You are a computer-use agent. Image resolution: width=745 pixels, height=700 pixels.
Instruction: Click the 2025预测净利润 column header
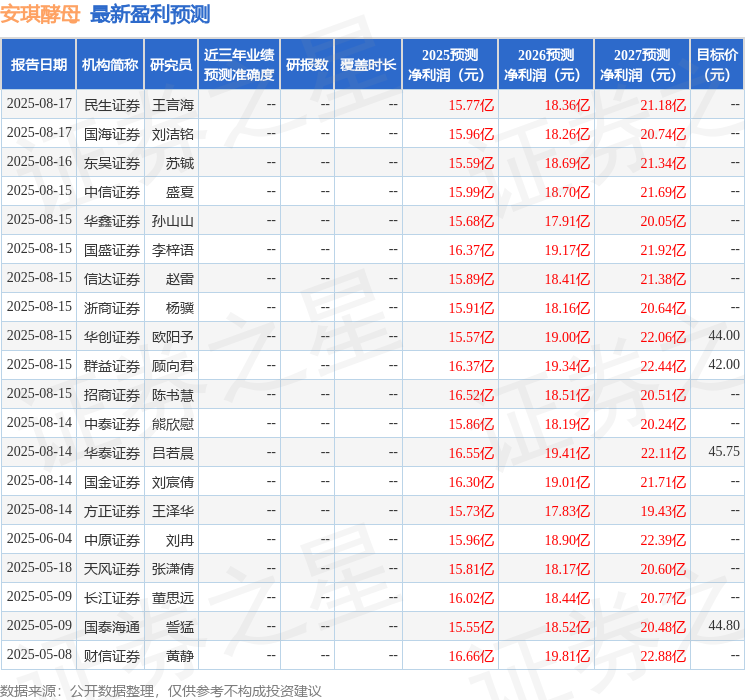(449, 65)
